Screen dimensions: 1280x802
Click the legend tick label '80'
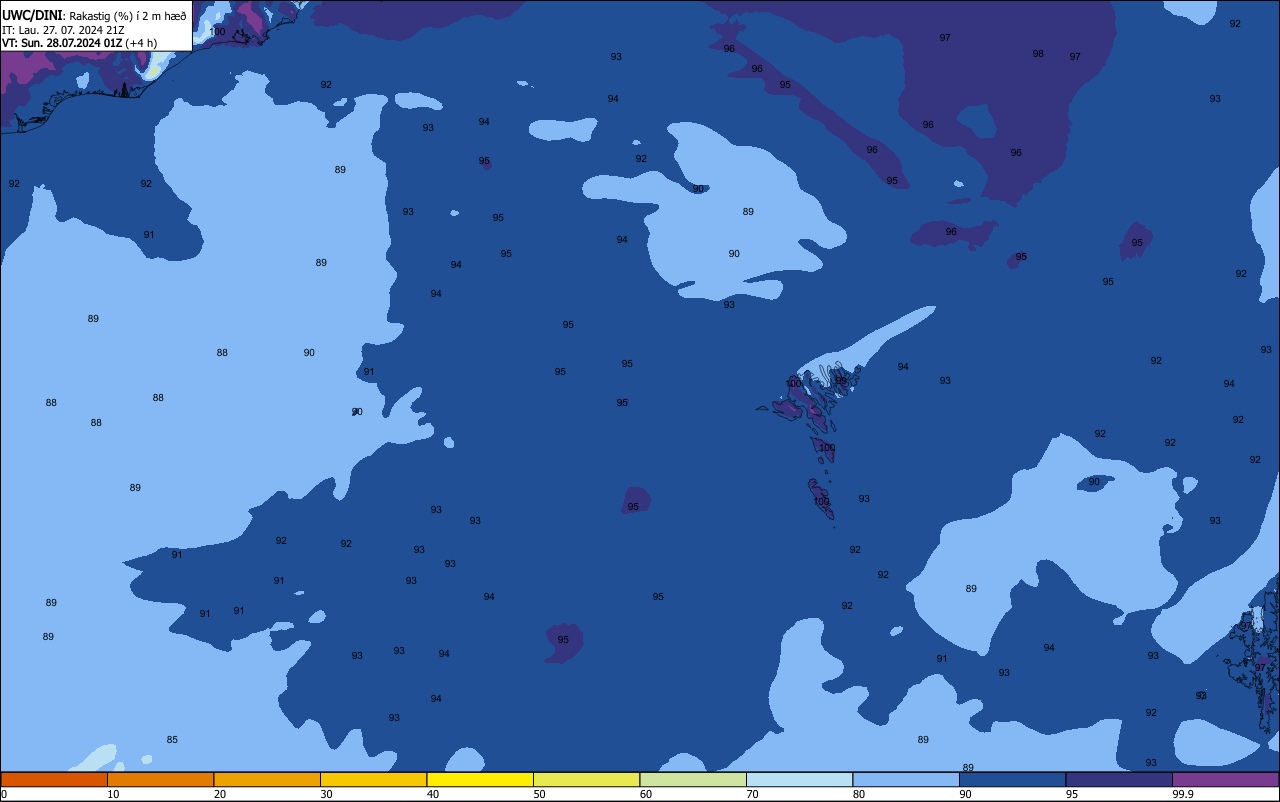pos(859,794)
